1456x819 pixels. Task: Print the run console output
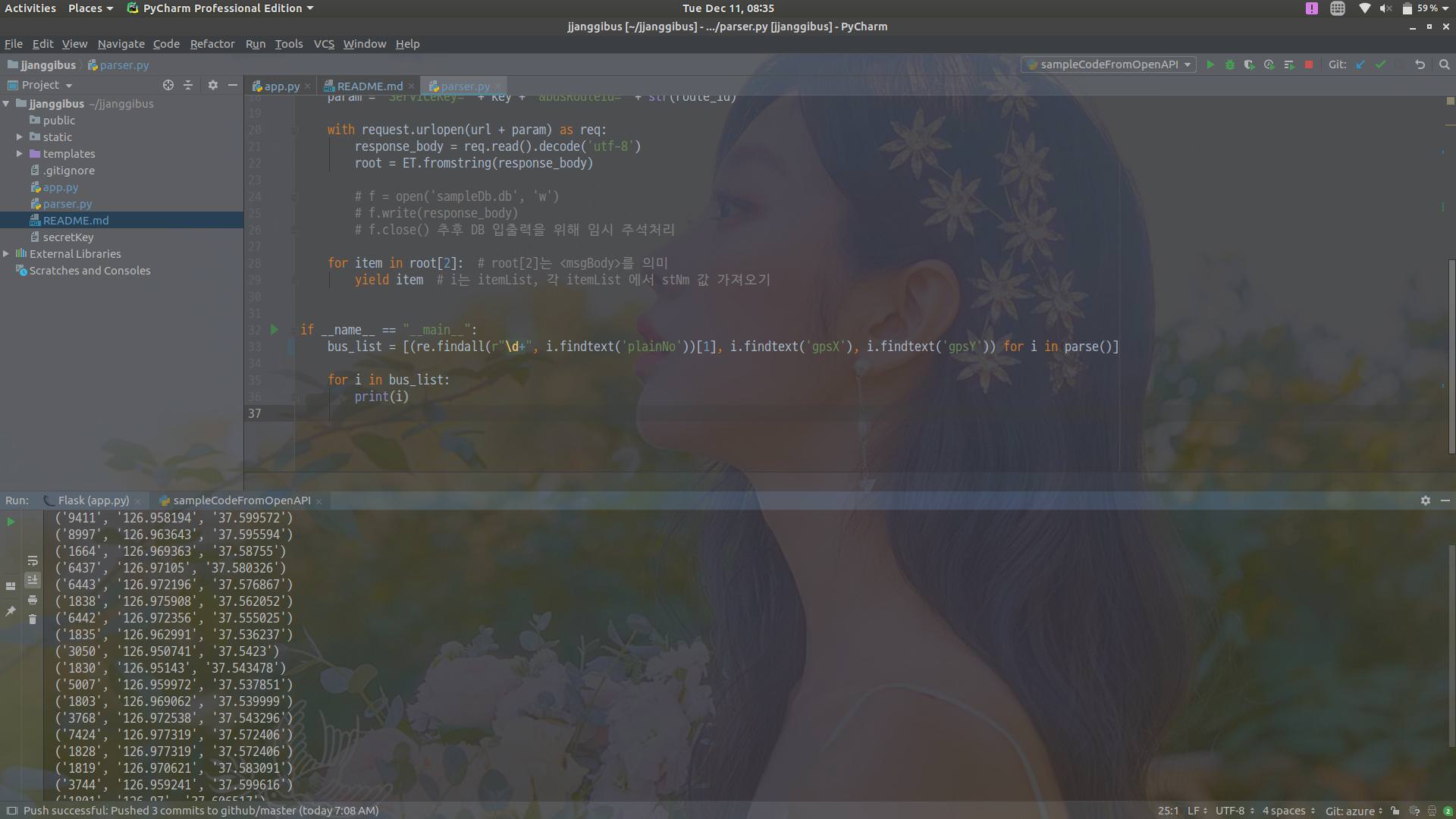point(33,600)
